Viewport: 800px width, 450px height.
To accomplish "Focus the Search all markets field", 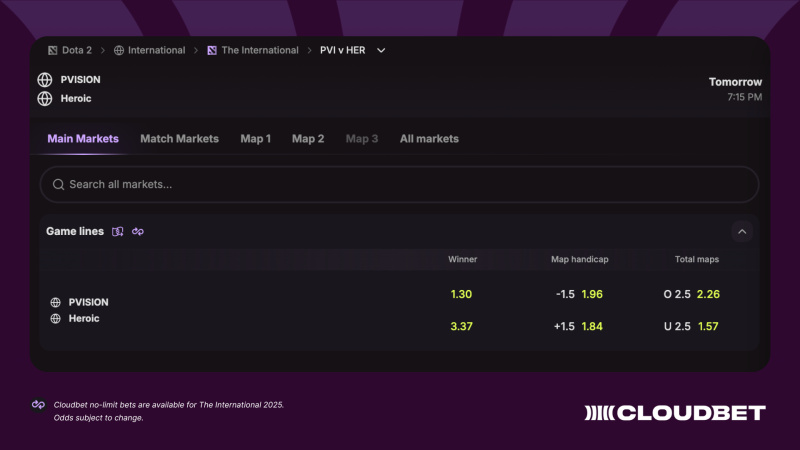I will point(400,185).
